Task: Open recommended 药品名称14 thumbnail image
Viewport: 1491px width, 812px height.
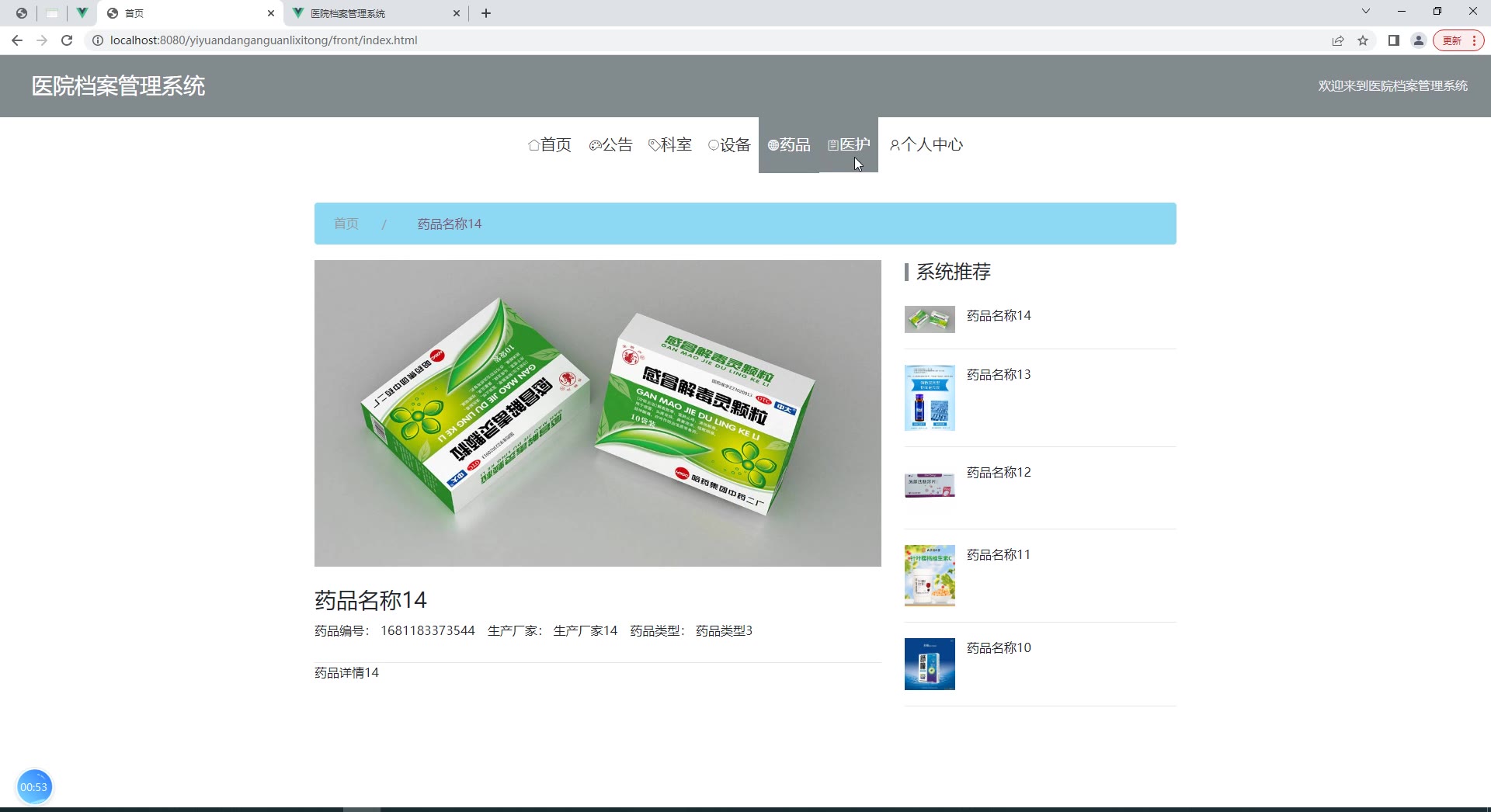Action: pos(930,319)
